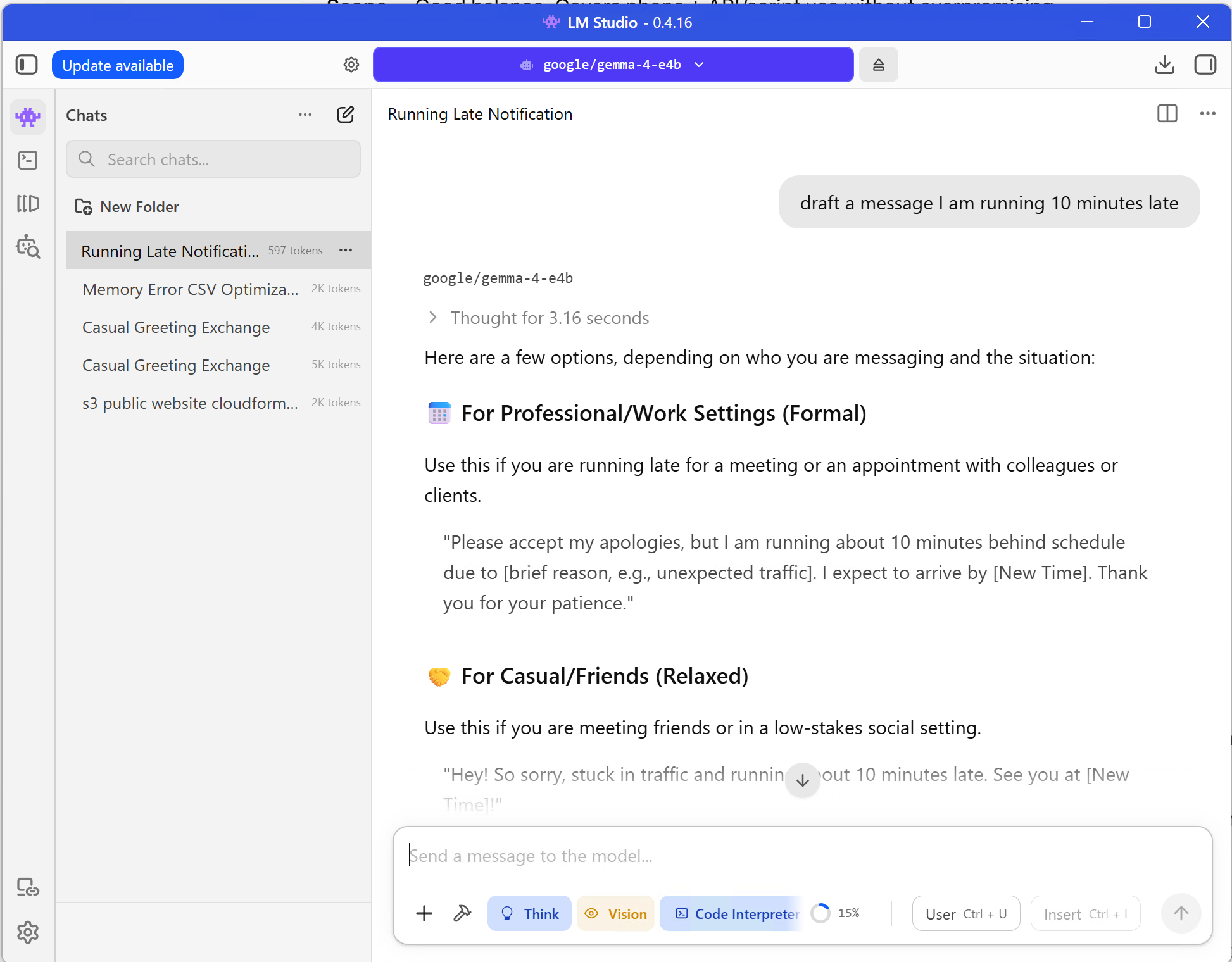Viewport: 1232px width, 962px height.
Task: Create a New Folder
Action: click(x=127, y=206)
